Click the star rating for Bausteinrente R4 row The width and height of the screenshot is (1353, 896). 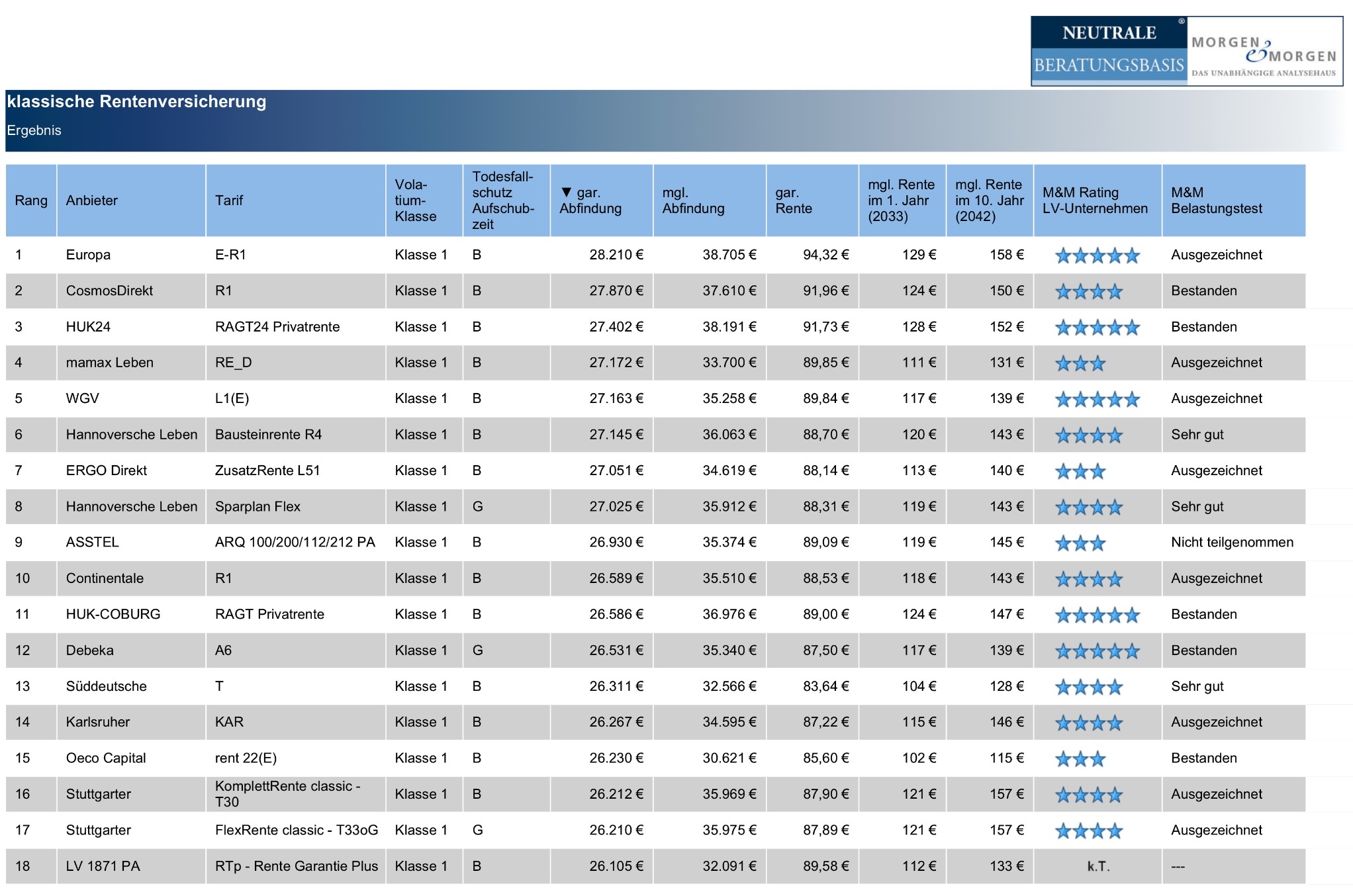[1089, 435]
